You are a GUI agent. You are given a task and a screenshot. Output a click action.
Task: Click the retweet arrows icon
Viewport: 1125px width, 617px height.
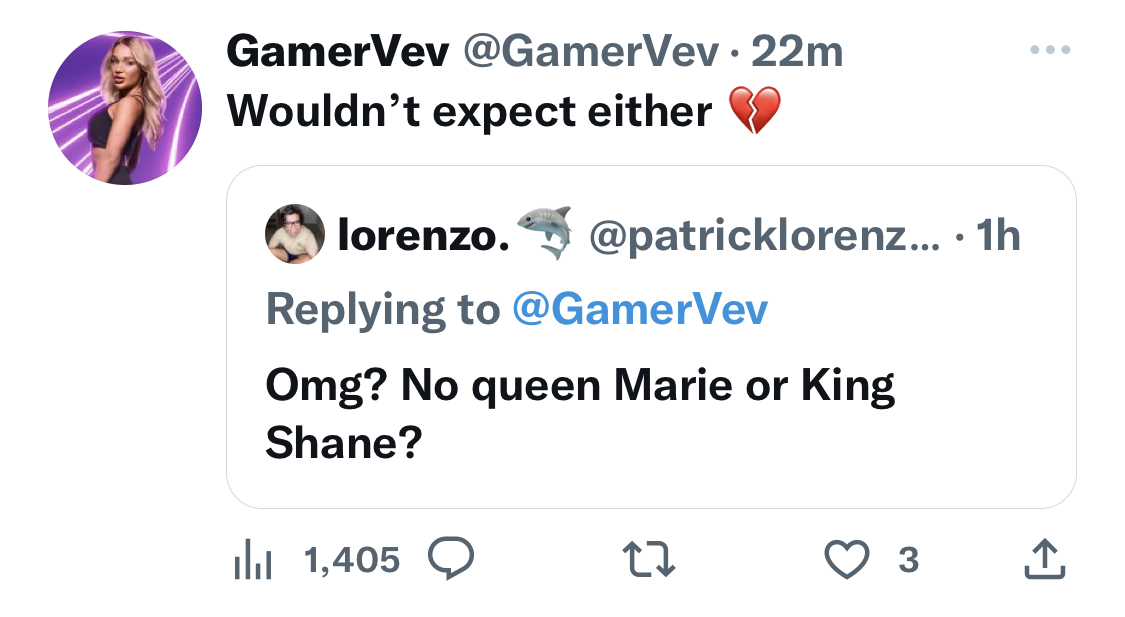point(649,560)
